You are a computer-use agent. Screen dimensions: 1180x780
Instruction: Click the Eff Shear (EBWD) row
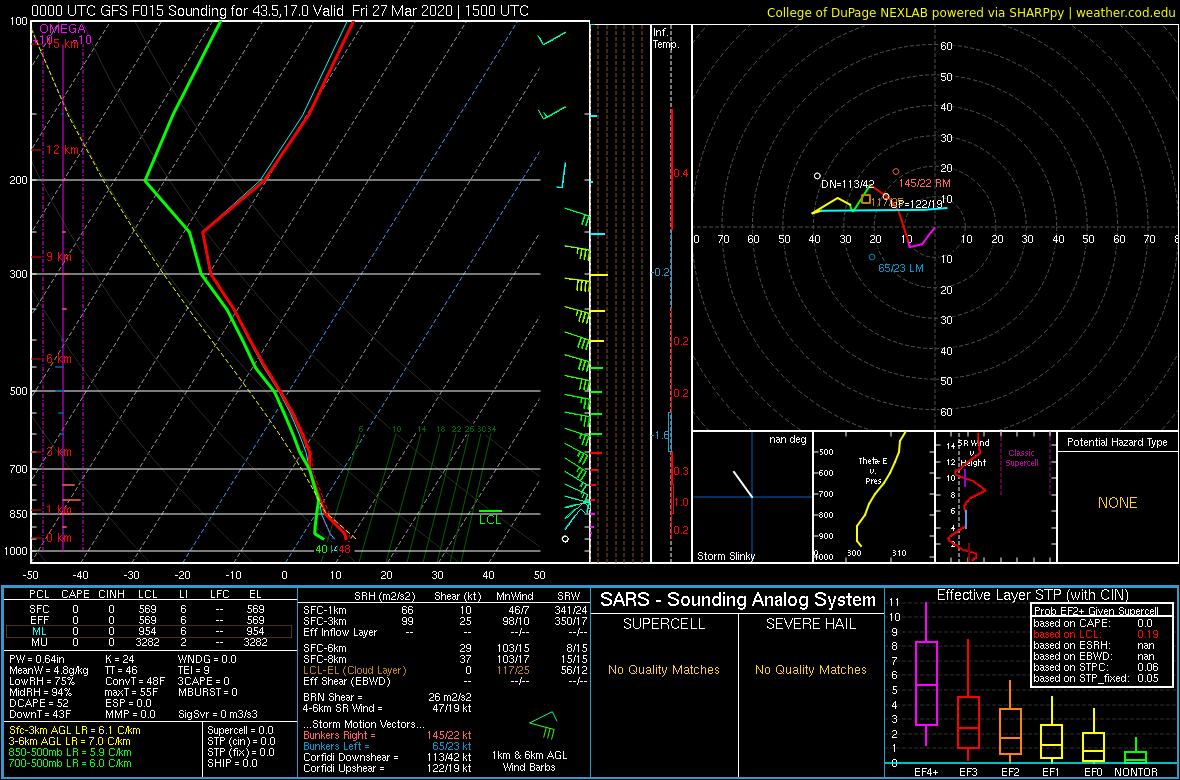pos(444,681)
